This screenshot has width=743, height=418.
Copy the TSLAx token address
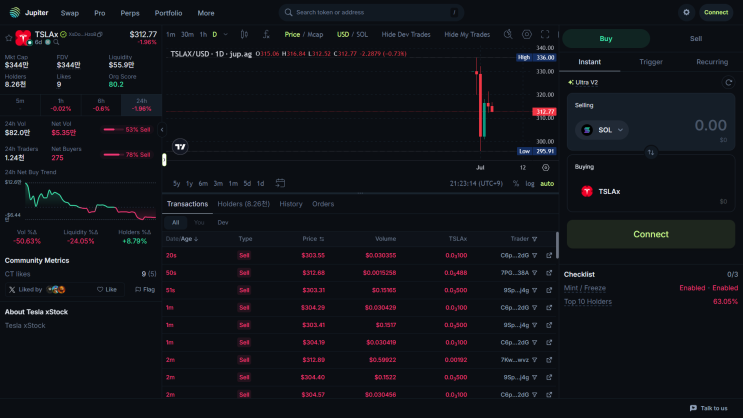(x=100, y=35)
